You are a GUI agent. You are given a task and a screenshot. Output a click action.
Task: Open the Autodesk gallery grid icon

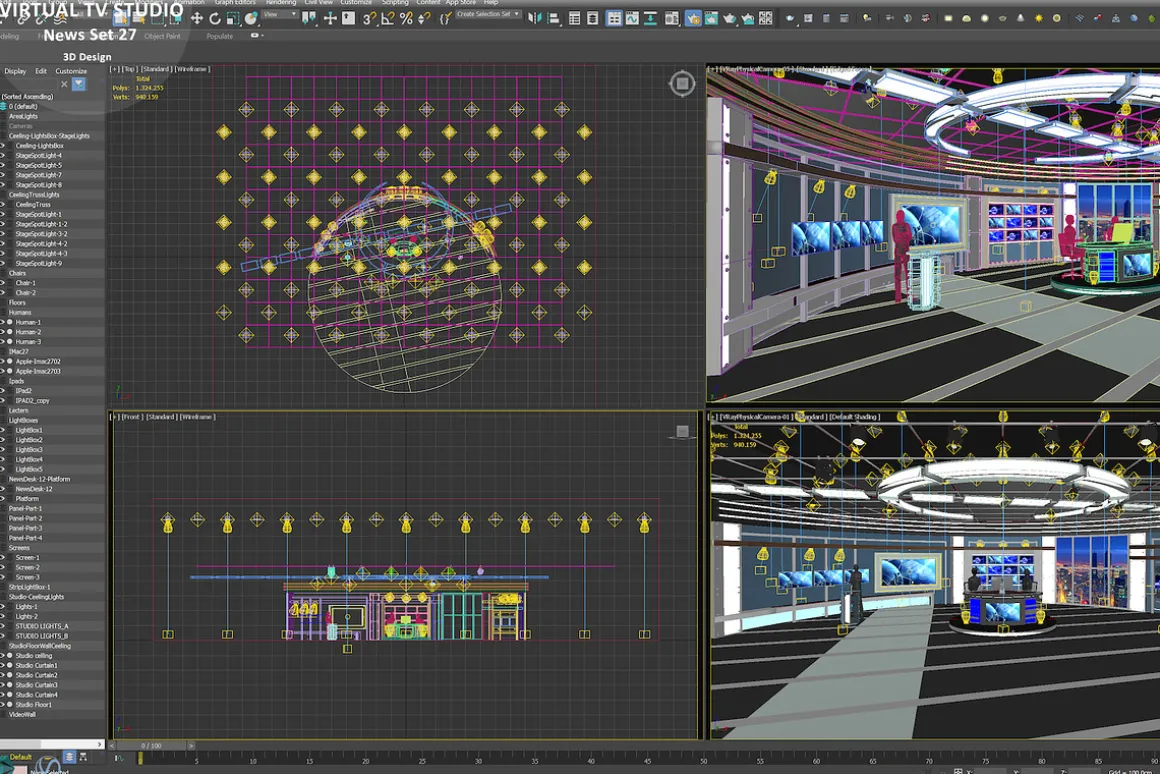[x=766, y=18]
